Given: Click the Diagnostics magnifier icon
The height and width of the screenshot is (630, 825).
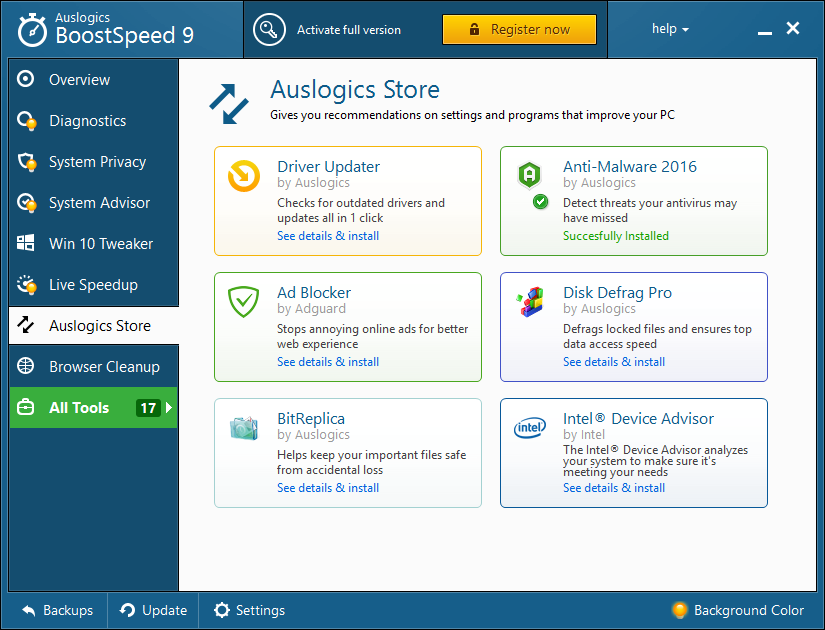Looking at the screenshot, I should (26, 121).
